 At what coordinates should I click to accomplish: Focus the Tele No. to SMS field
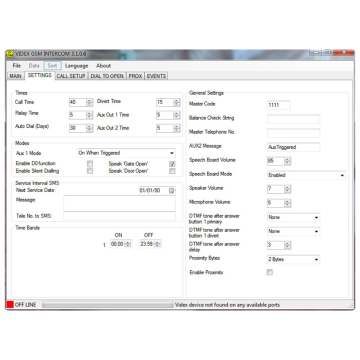point(119,216)
